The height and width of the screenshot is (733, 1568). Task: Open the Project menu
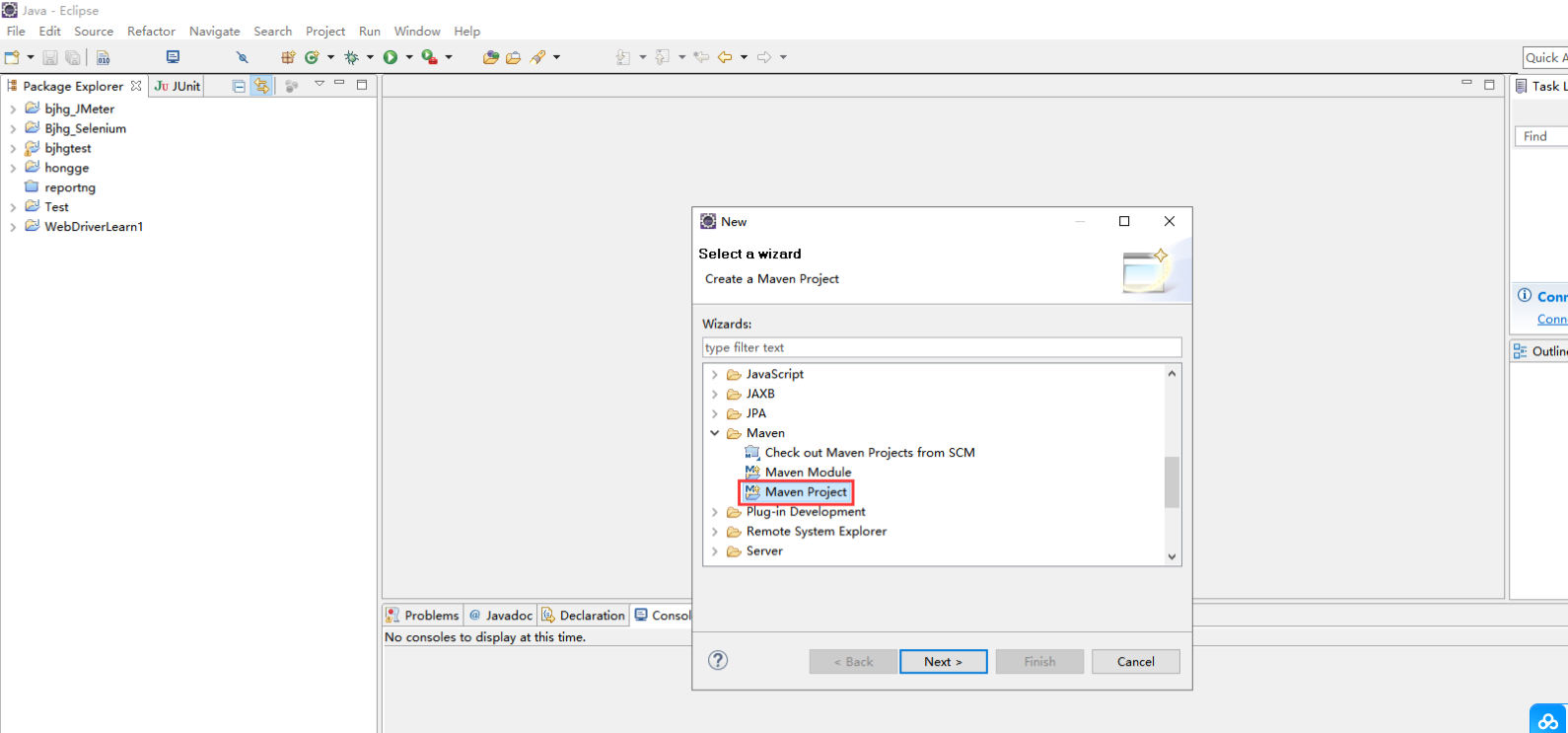[x=325, y=31]
